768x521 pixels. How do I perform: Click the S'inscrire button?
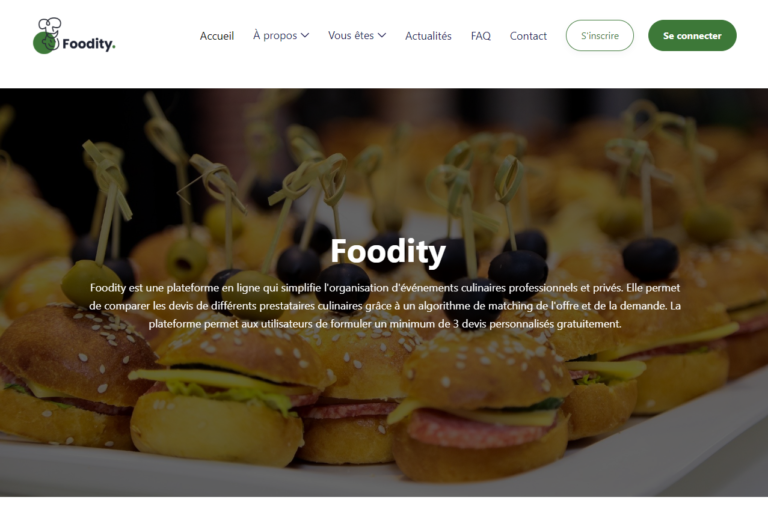click(x=600, y=35)
